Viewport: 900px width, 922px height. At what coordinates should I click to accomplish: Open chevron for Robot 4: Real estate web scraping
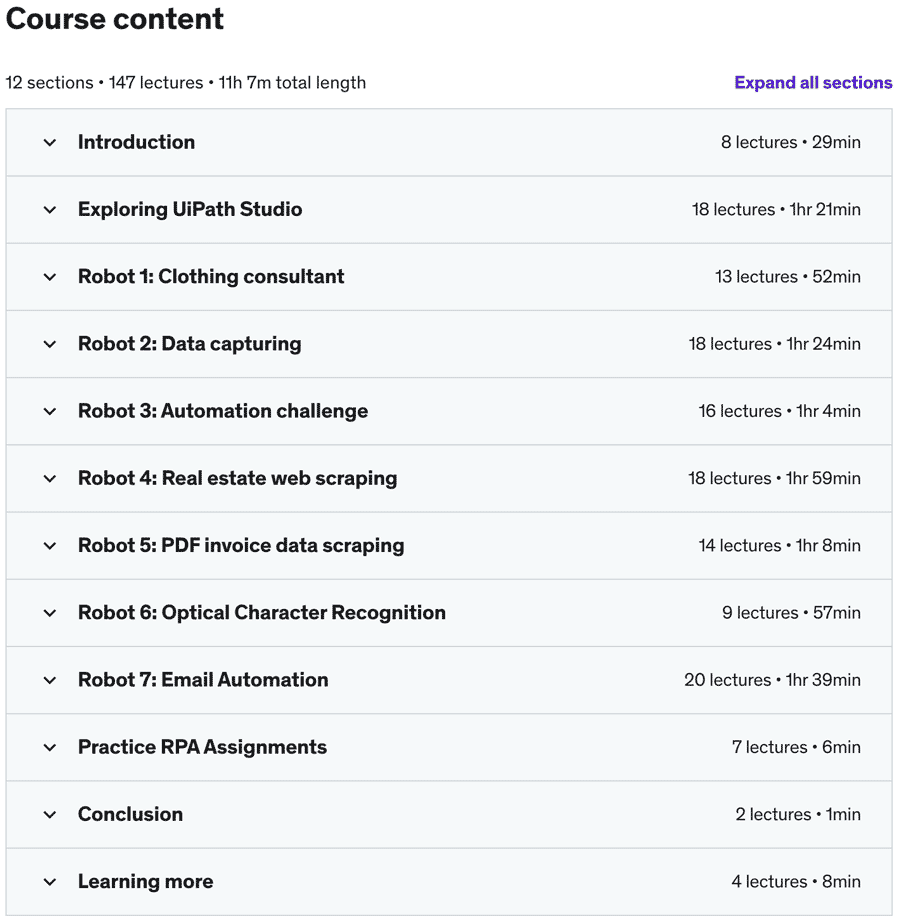tap(50, 479)
